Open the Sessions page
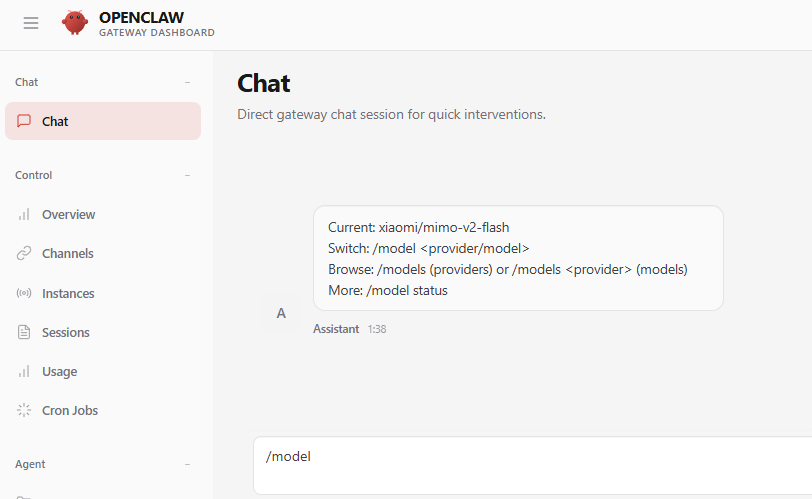 66,332
